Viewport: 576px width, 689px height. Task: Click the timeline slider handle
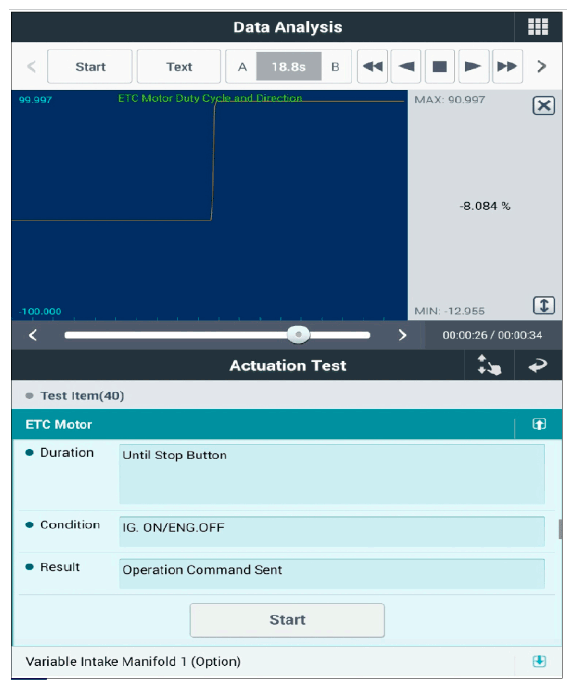(x=298, y=335)
